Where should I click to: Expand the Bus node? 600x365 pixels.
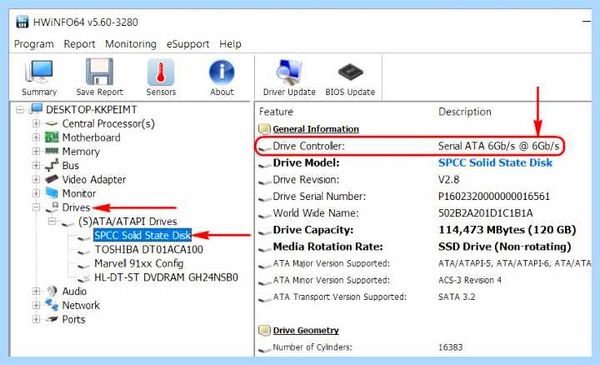(x=36, y=165)
